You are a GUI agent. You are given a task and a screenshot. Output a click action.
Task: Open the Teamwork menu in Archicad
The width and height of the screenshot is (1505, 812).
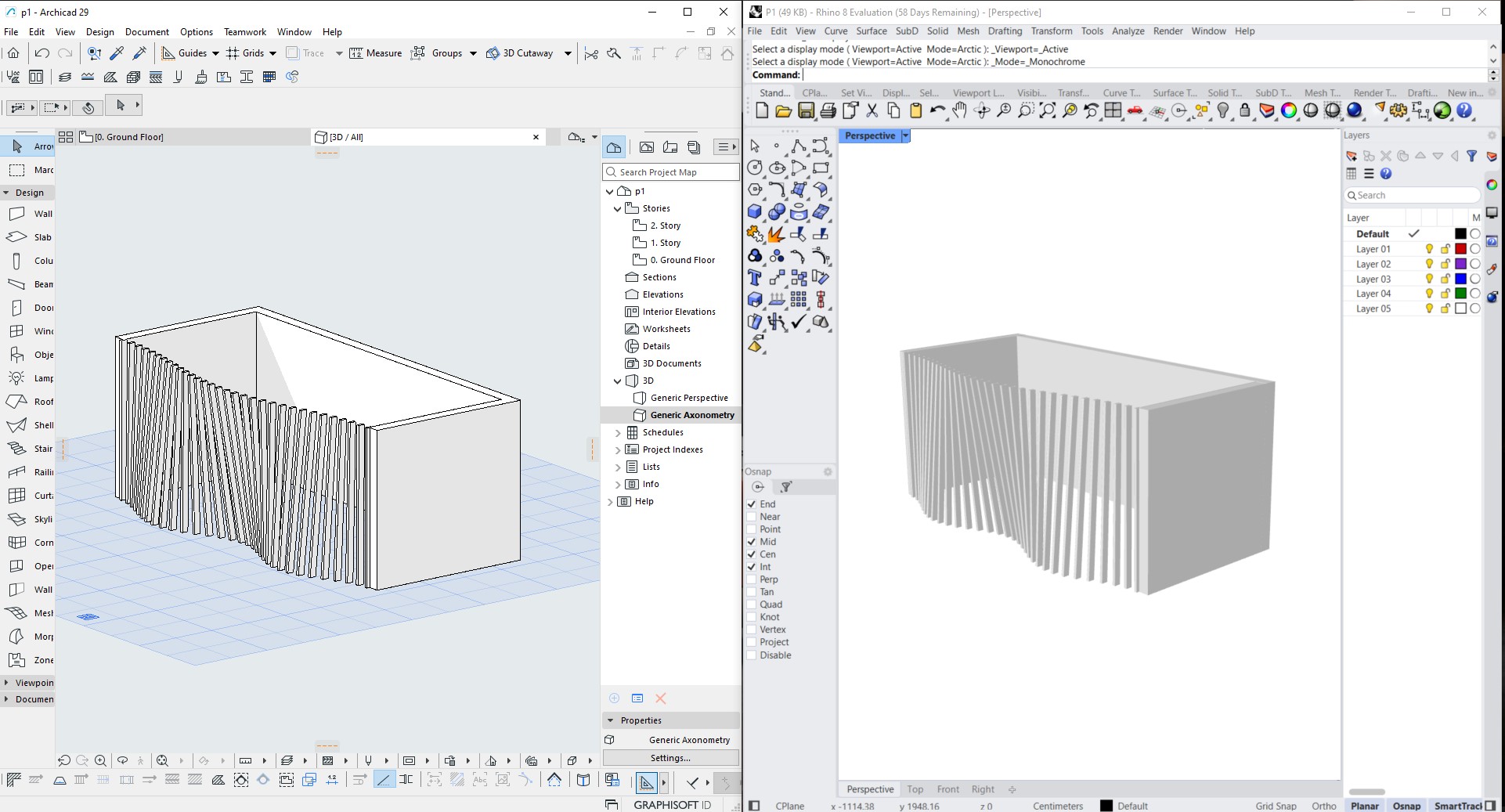click(244, 32)
